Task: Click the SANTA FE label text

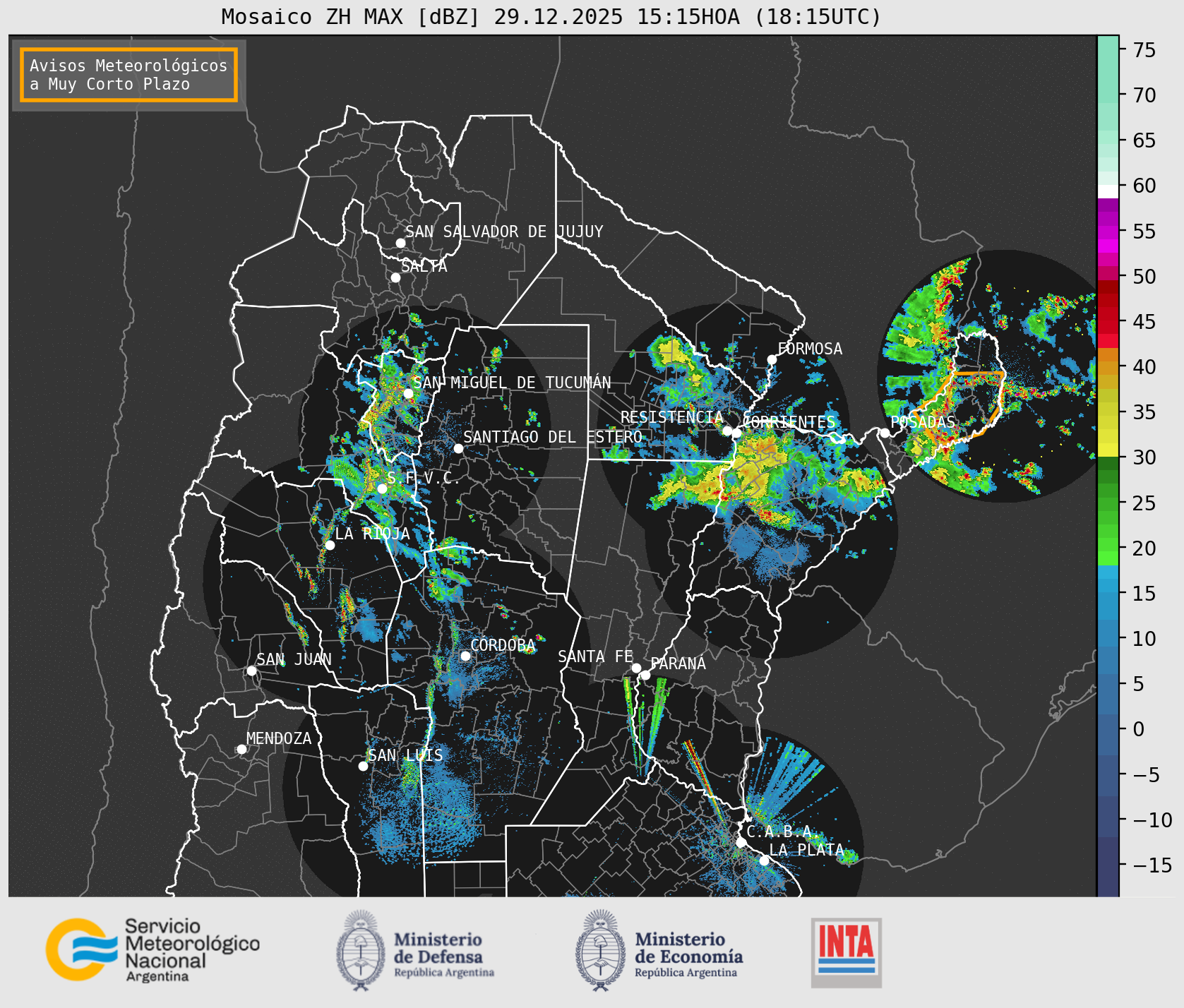Action: coord(595,656)
